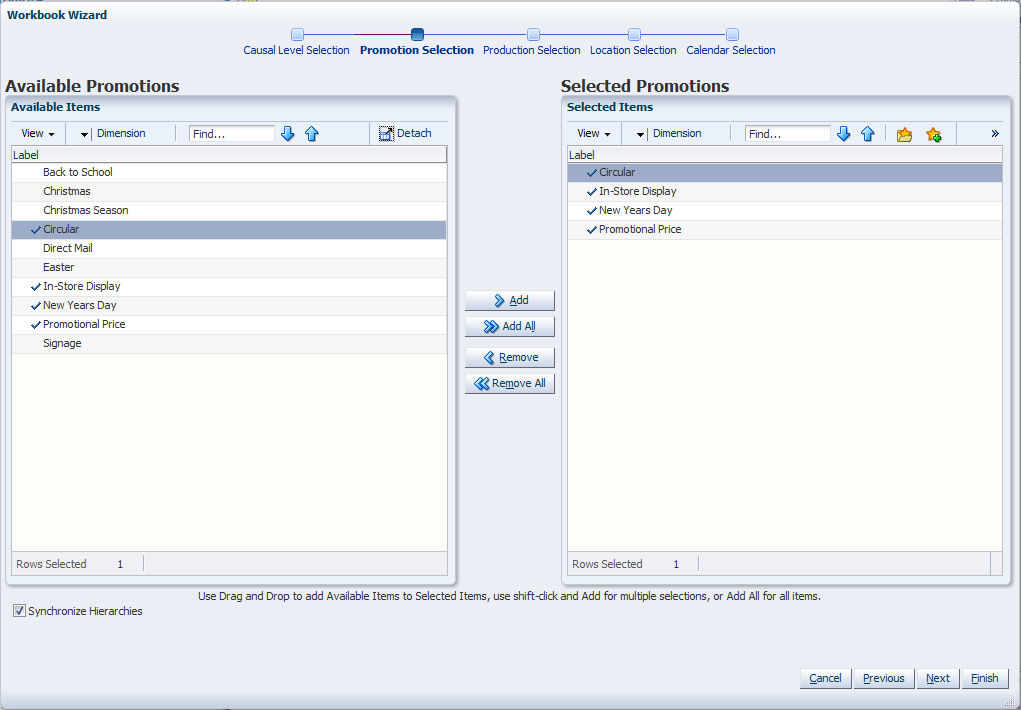
Task: Click the Remove All button
Action: (510, 384)
